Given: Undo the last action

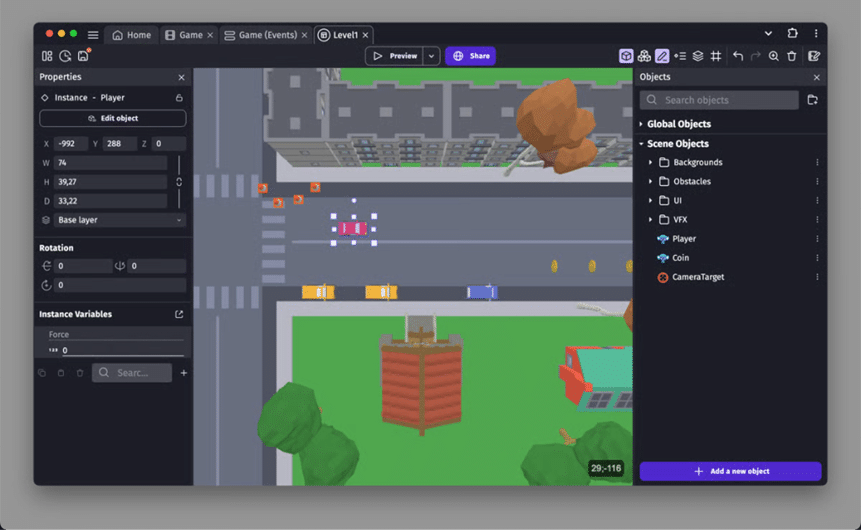Looking at the screenshot, I should tap(738, 56).
